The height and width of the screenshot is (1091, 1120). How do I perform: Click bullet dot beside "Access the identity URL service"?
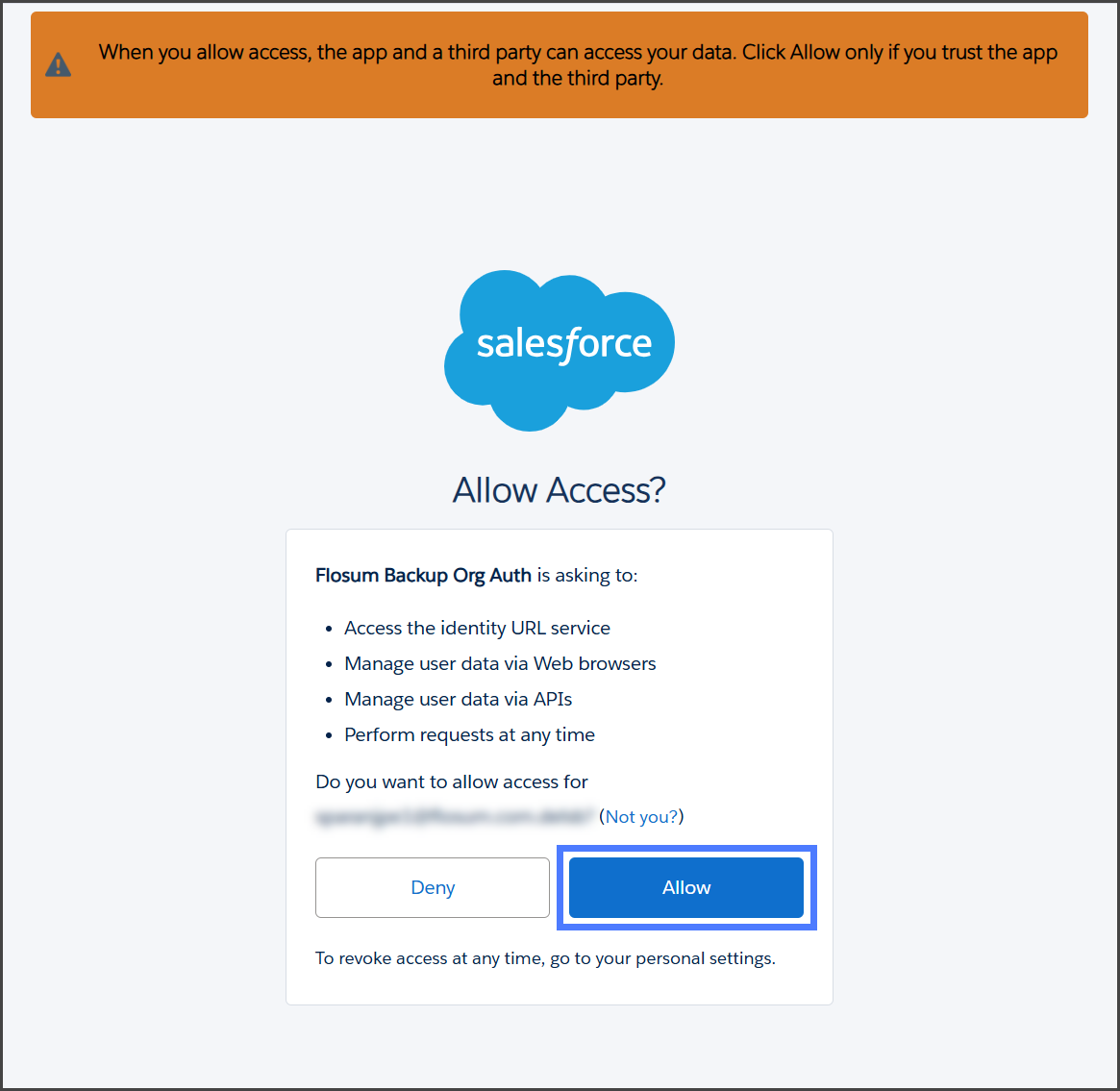point(329,629)
